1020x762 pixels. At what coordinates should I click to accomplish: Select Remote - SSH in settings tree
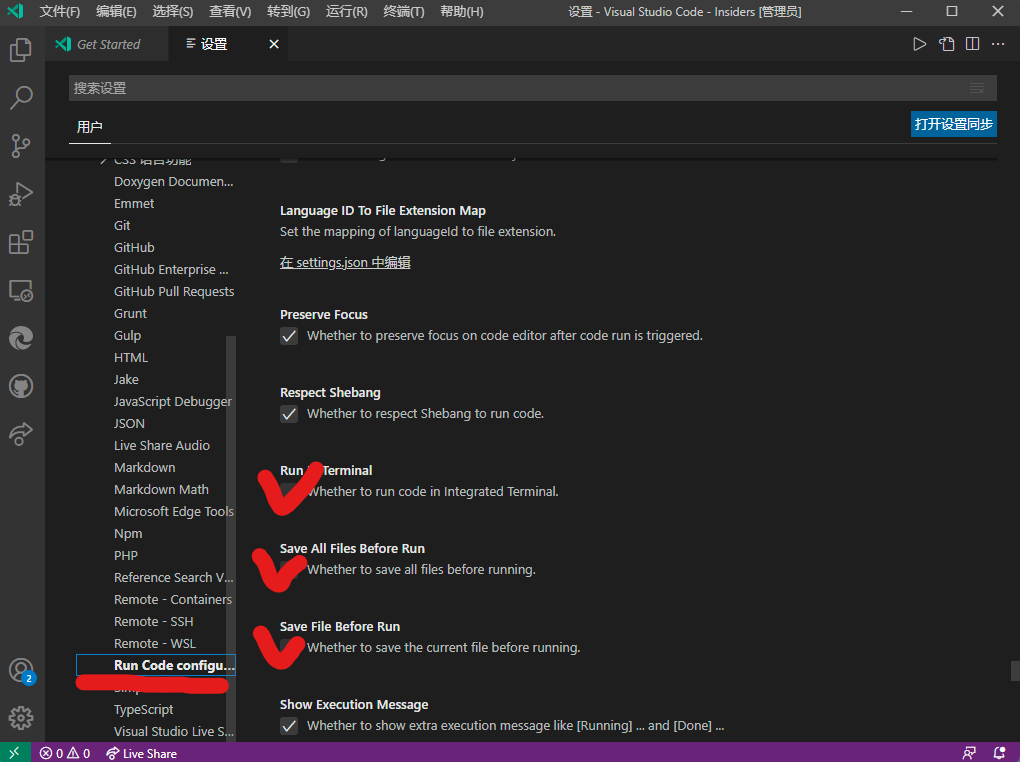click(155, 621)
